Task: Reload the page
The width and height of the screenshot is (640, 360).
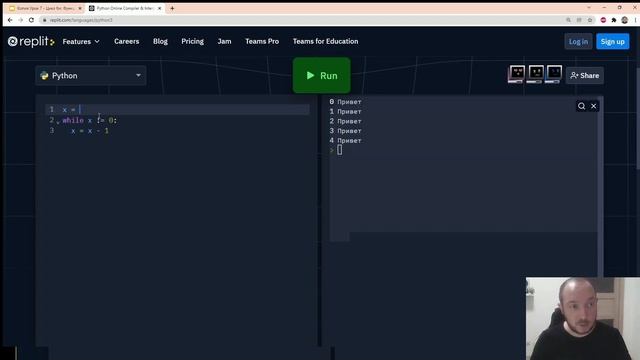Action: 31,20
